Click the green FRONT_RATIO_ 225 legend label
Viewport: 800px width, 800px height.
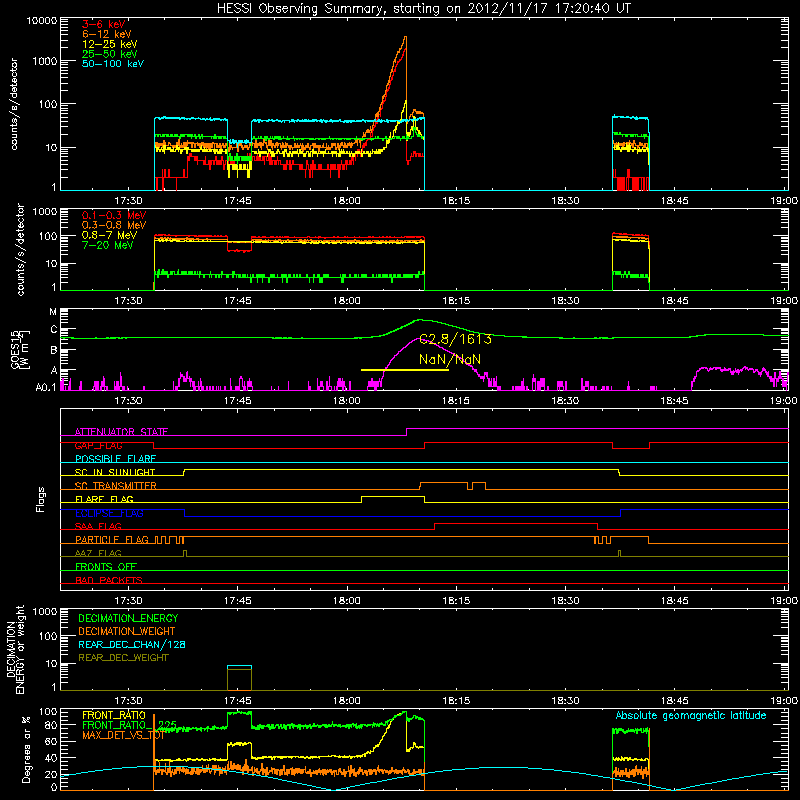(129, 725)
